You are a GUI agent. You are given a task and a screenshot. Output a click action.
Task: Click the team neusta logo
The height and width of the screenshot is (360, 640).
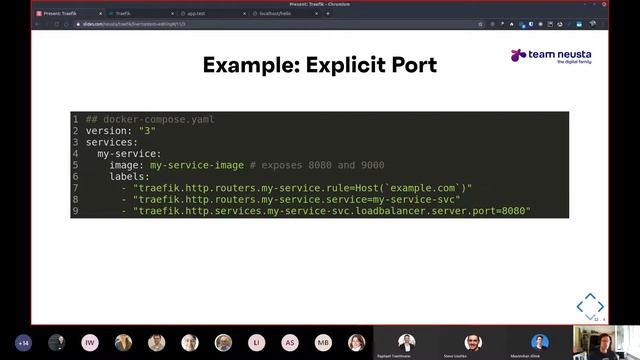pyautogui.click(x=551, y=56)
